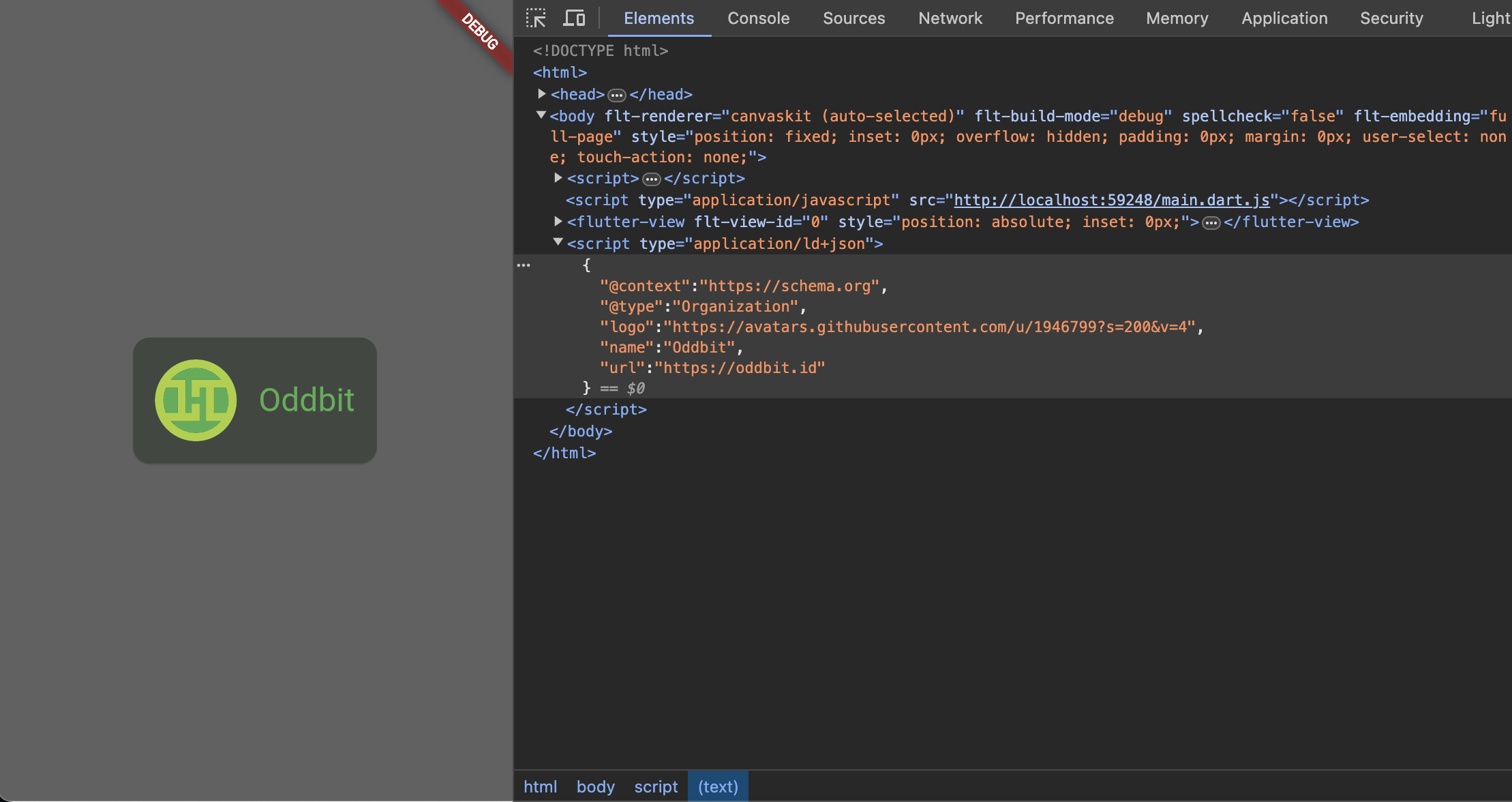Expand the first collapsed script element
The width and height of the screenshot is (1512, 802).
[558, 178]
